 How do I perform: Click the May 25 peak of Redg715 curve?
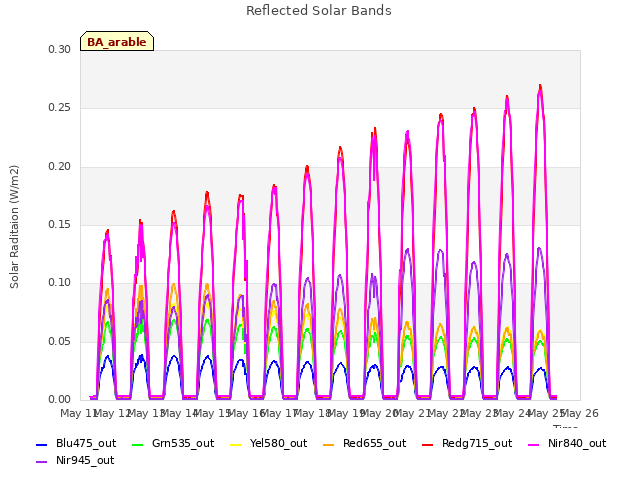coord(540,86)
